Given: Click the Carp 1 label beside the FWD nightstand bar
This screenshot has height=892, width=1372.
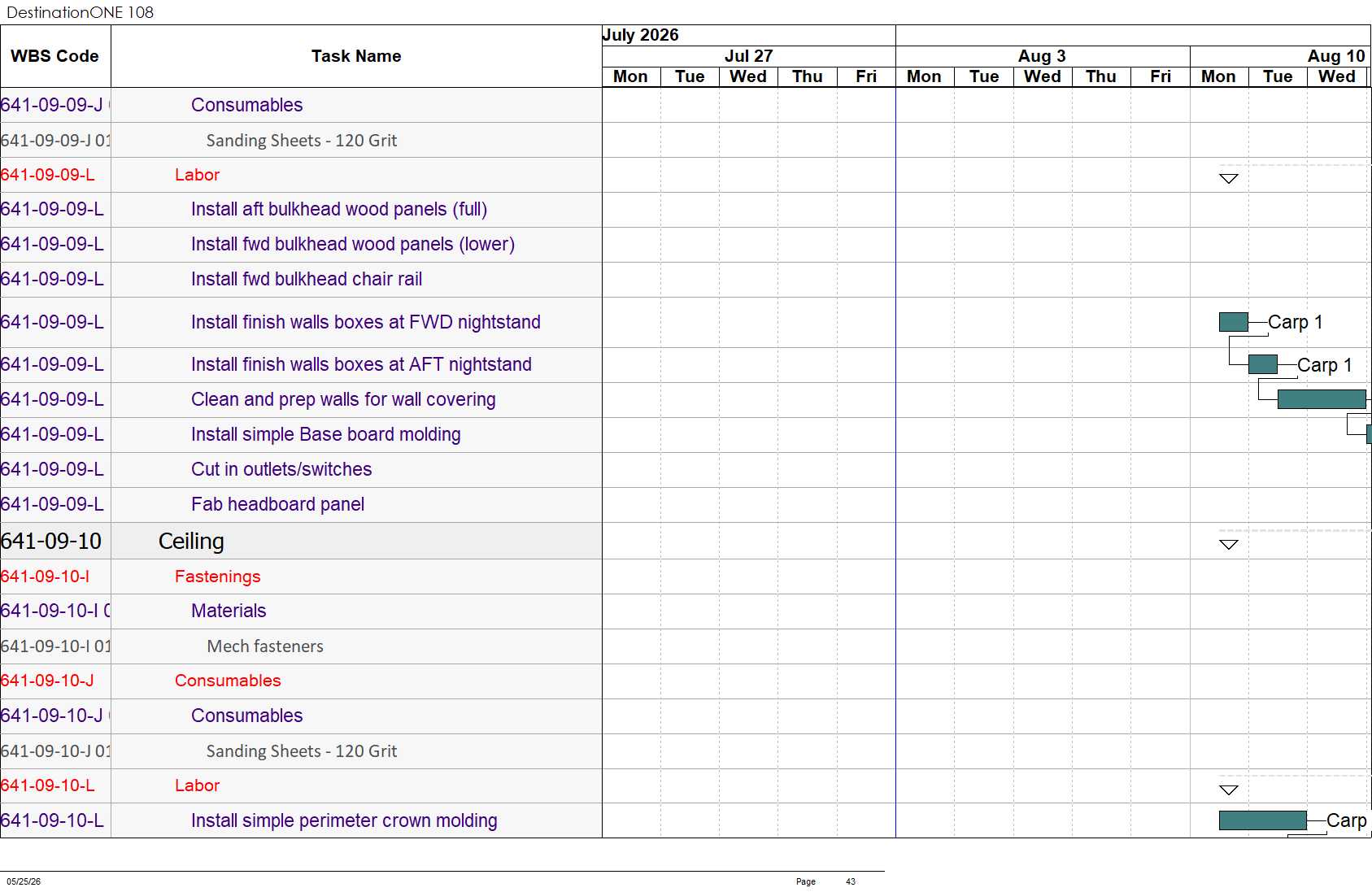Looking at the screenshot, I should click(x=1296, y=322).
